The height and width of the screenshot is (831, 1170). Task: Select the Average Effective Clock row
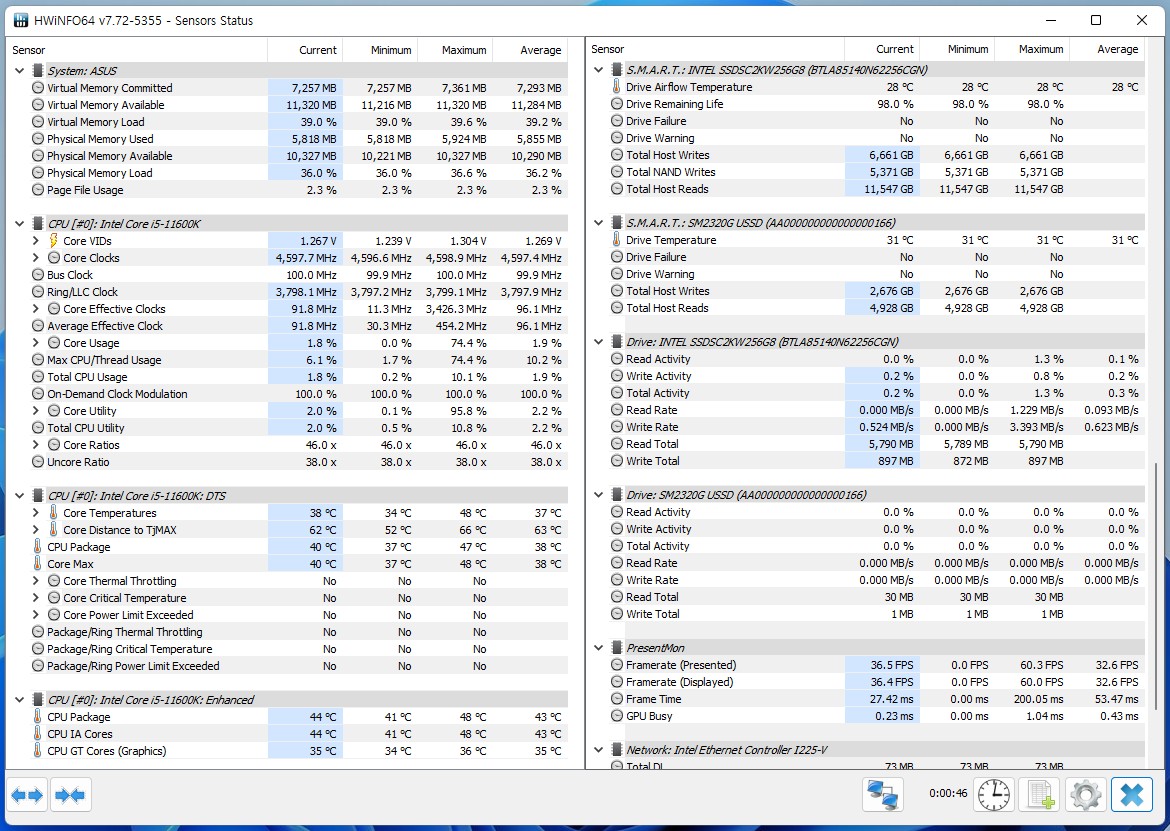coord(299,326)
